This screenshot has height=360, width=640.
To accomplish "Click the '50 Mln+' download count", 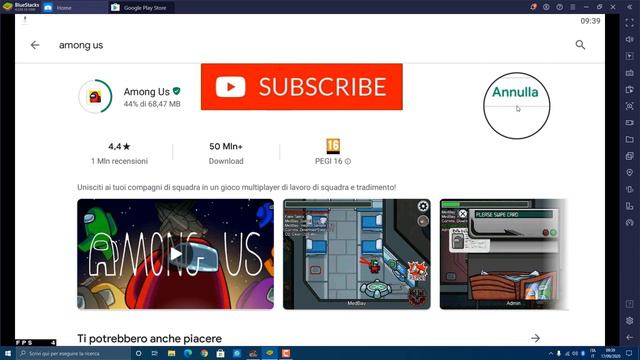I will pyautogui.click(x=226, y=146).
